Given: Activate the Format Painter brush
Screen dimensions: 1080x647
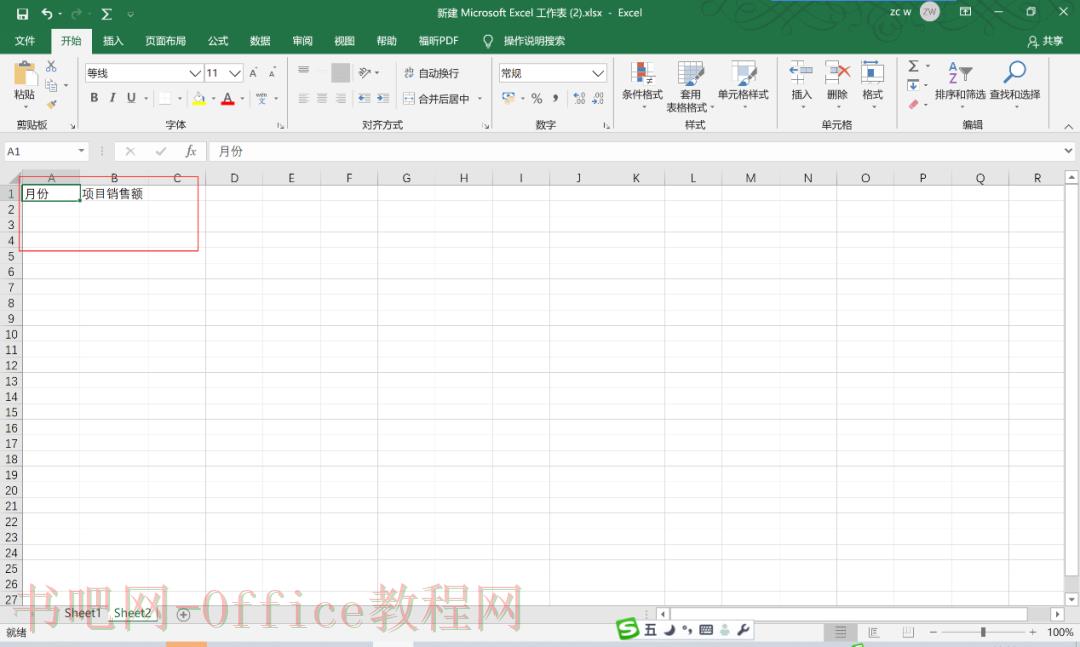Looking at the screenshot, I should click(52, 104).
